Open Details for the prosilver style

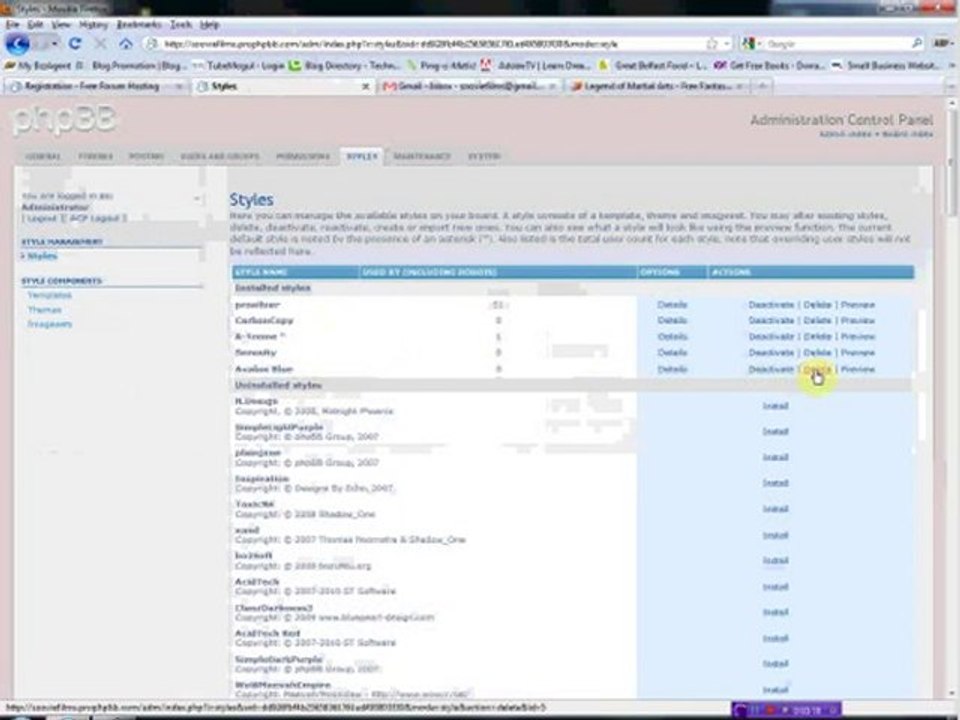tap(672, 304)
